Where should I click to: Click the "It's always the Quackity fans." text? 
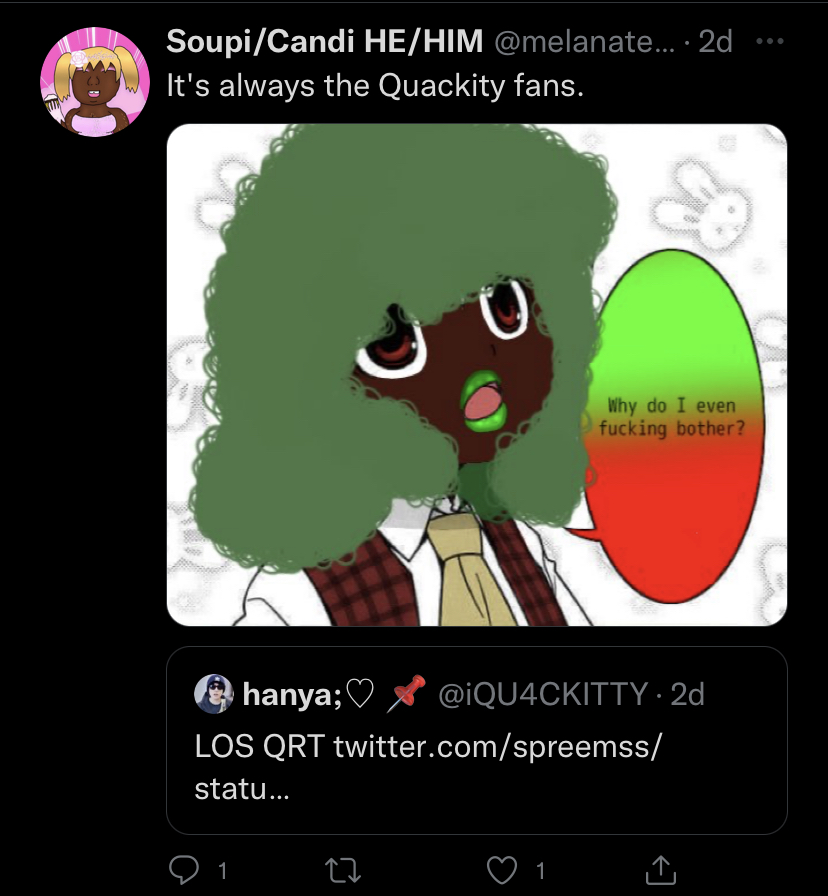point(375,86)
